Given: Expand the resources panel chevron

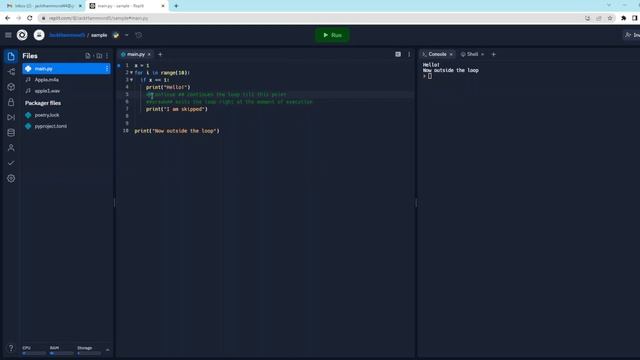Looking at the screenshot, I should 108,350.
